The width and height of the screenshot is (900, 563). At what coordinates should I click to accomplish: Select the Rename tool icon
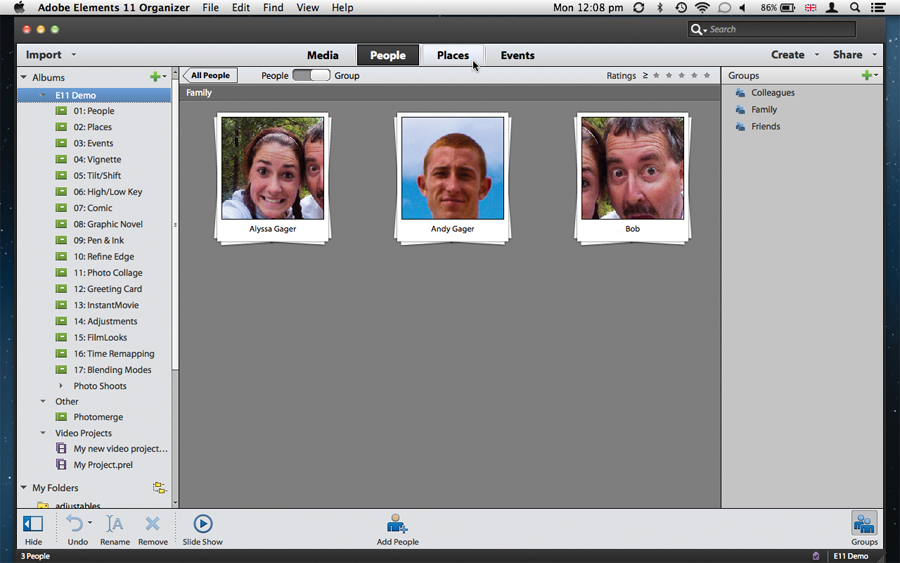[x=114, y=523]
